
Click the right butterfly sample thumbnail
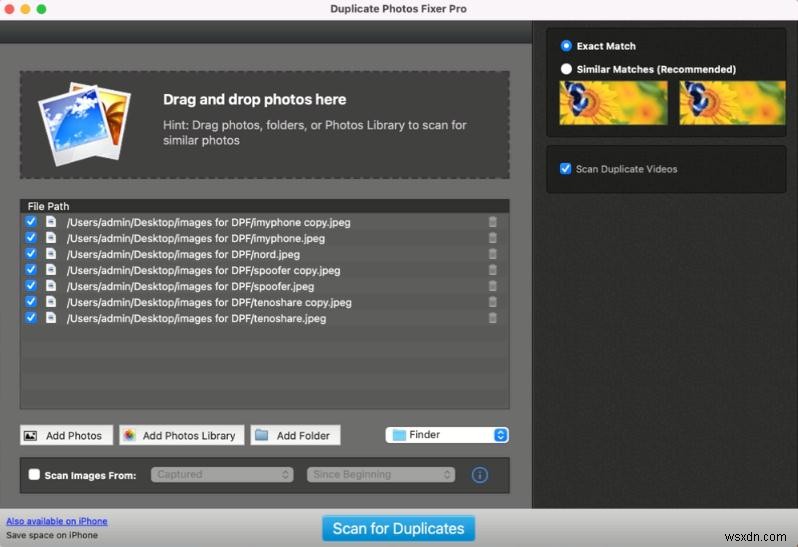(732, 103)
